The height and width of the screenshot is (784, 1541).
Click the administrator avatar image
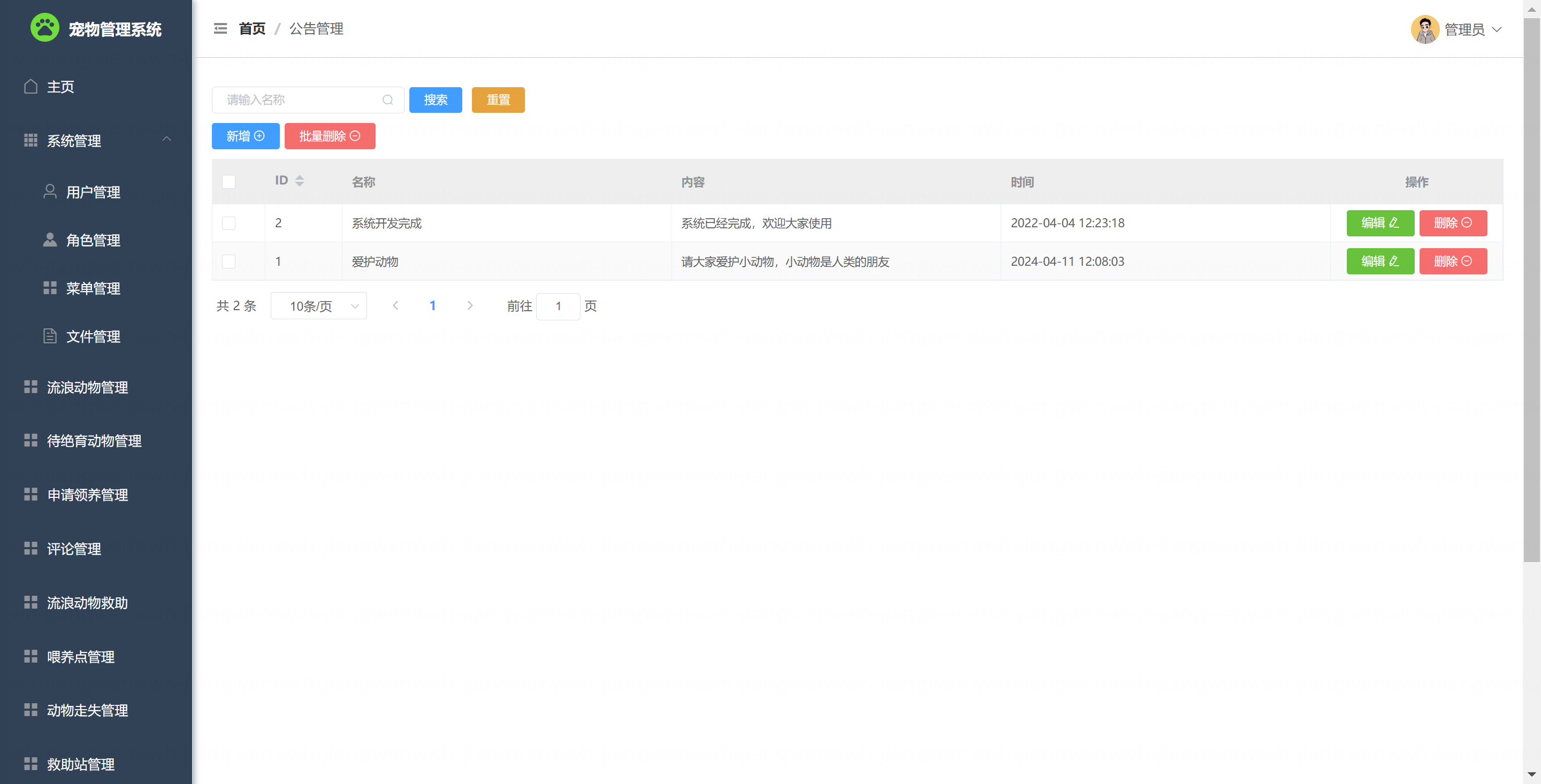(1424, 29)
